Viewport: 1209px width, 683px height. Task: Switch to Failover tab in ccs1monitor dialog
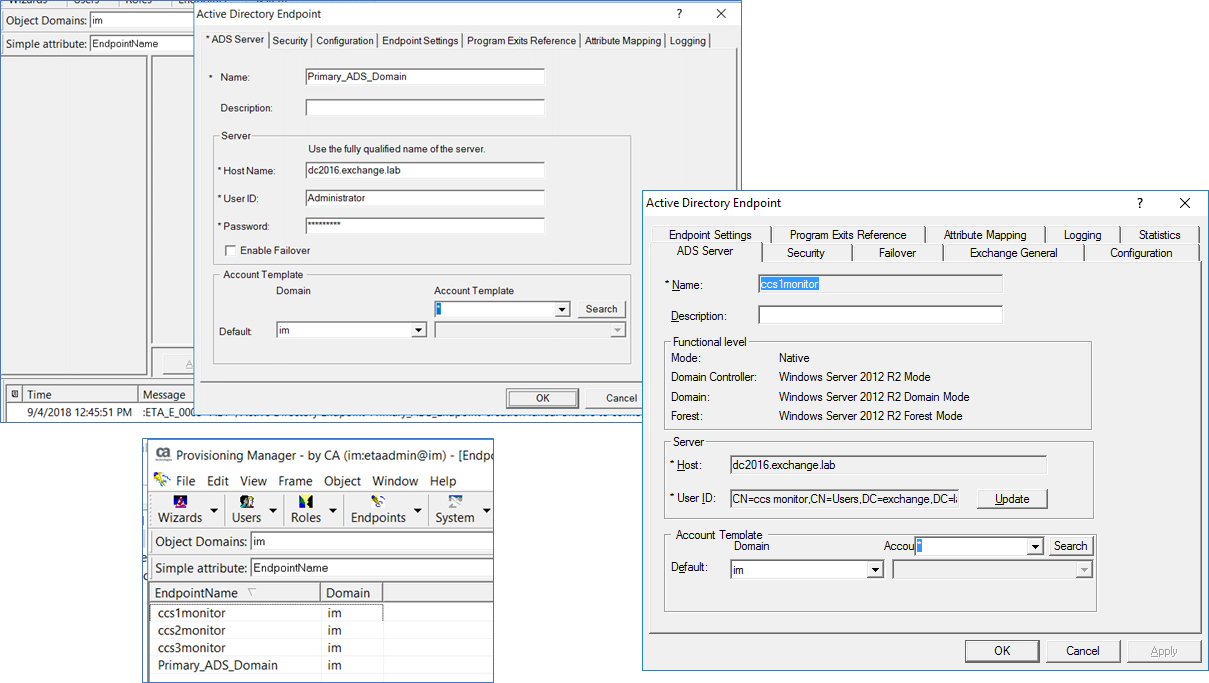pyautogui.click(x=897, y=253)
